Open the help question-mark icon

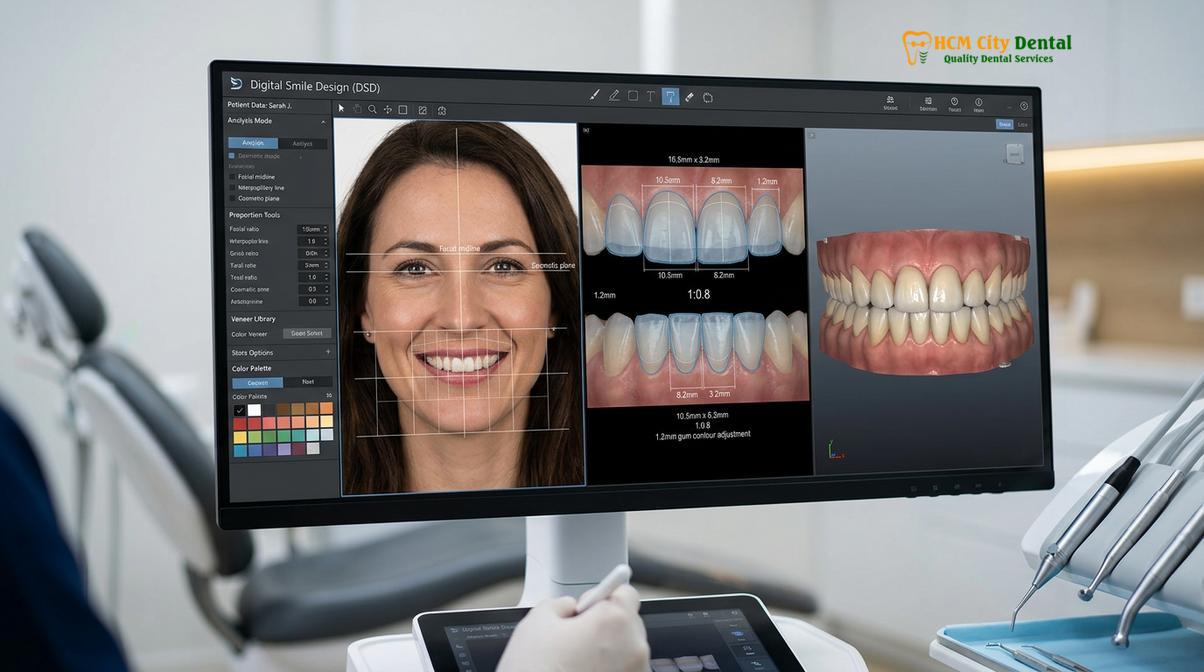click(1023, 106)
